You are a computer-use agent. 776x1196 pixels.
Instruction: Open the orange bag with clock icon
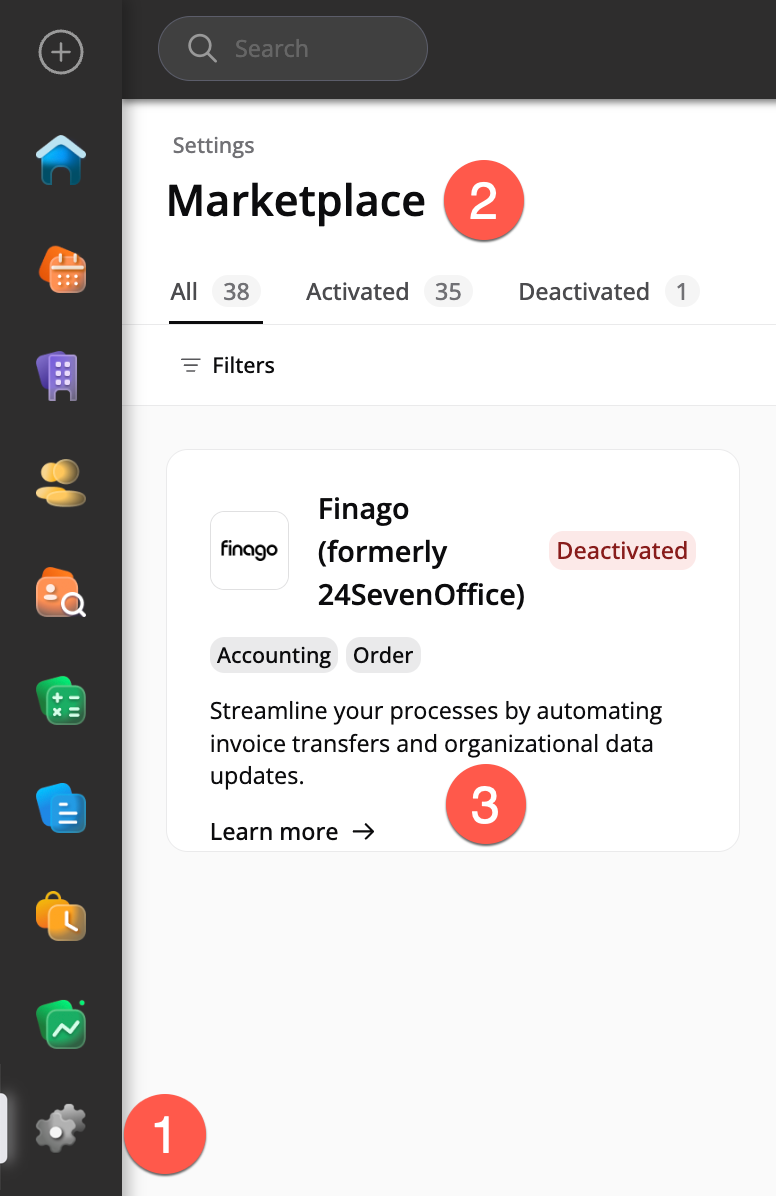coord(61,916)
